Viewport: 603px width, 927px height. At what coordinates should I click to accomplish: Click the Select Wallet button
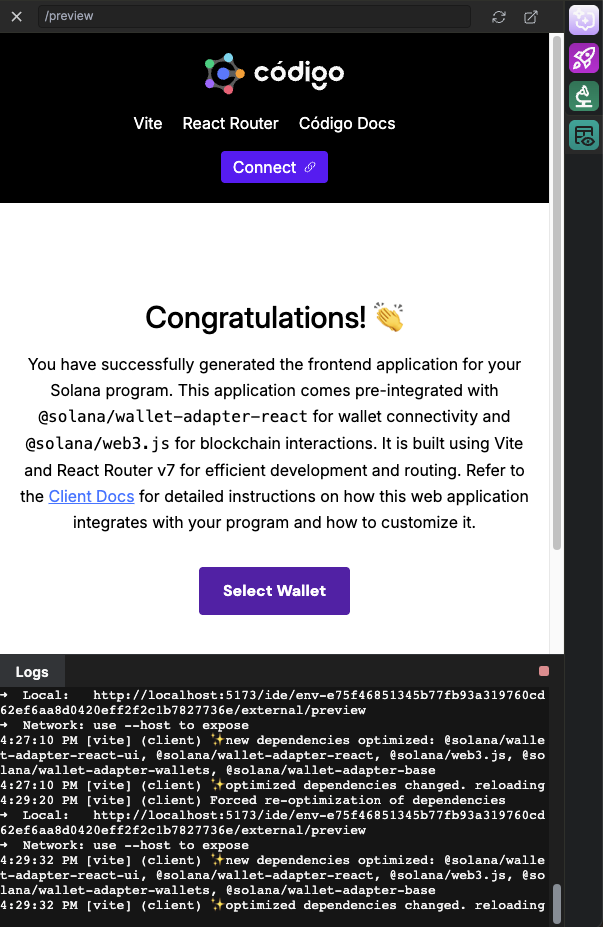click(274, 591)
